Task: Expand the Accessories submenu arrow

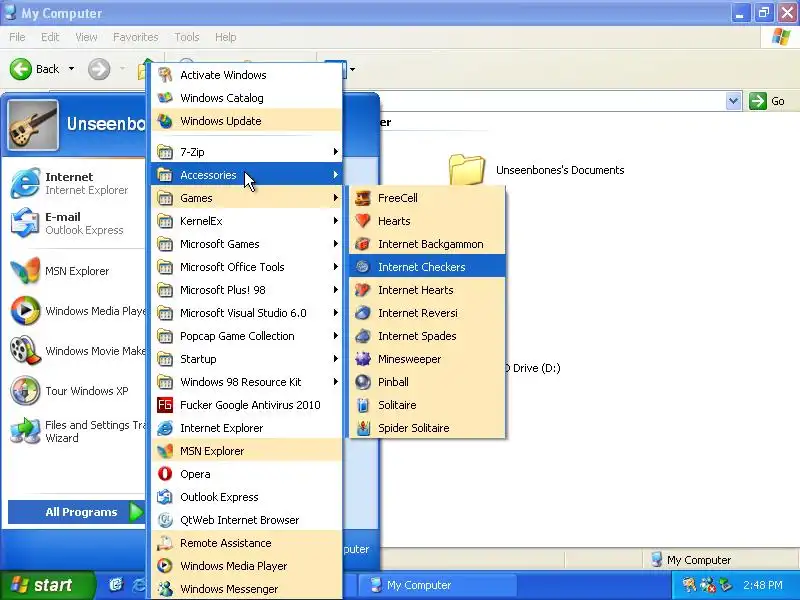Action: [335, 174]
